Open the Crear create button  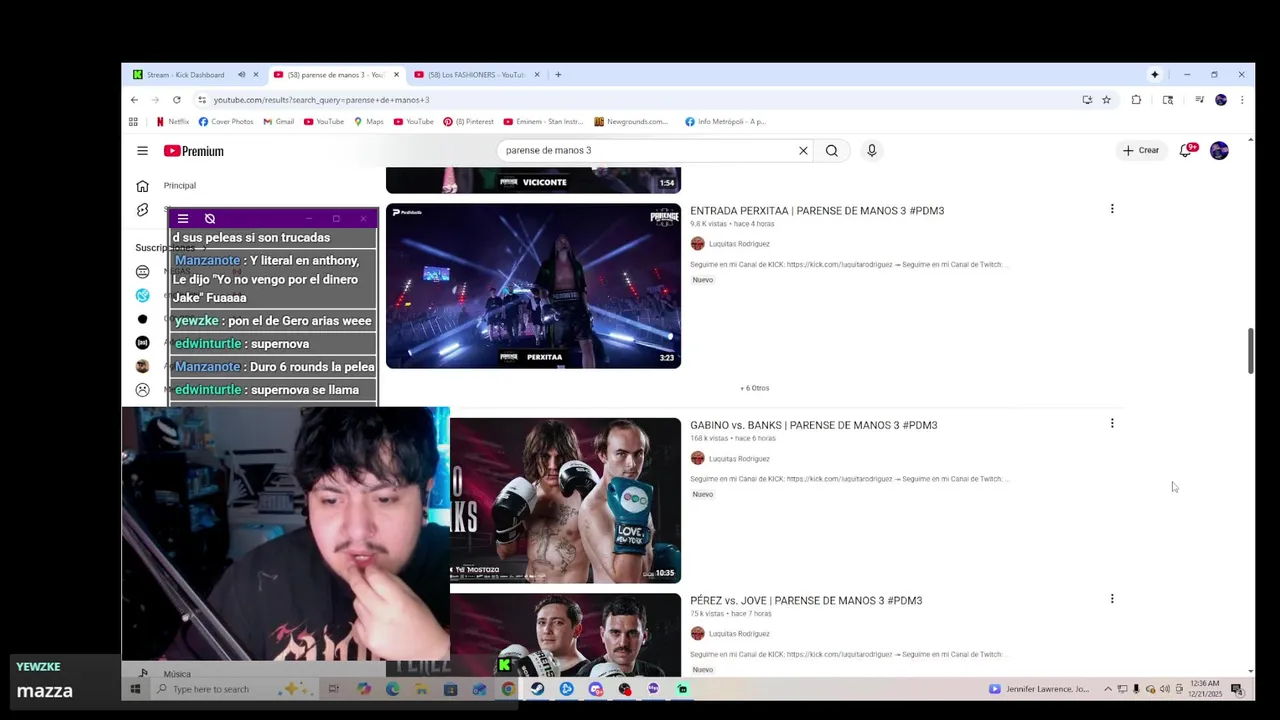point(1141,150)
